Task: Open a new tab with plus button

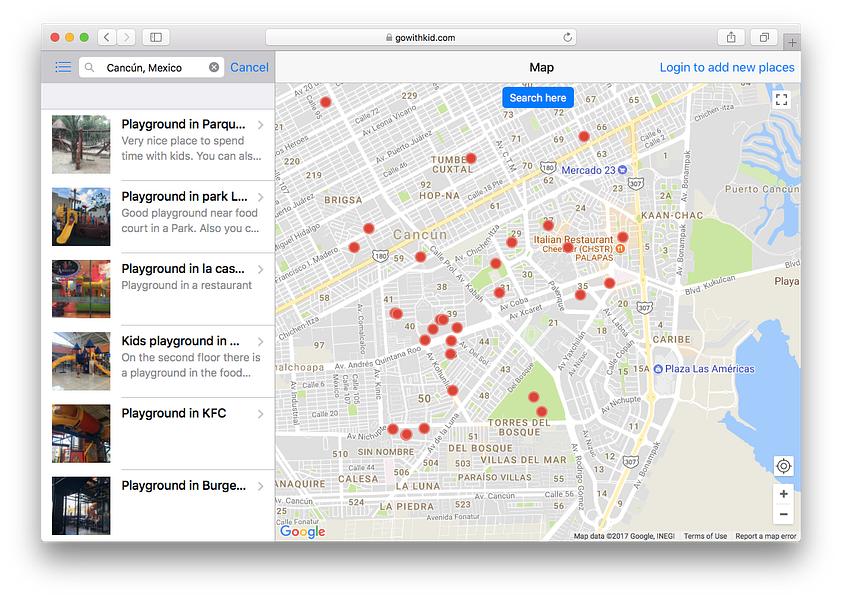Action: click(792, 42)
